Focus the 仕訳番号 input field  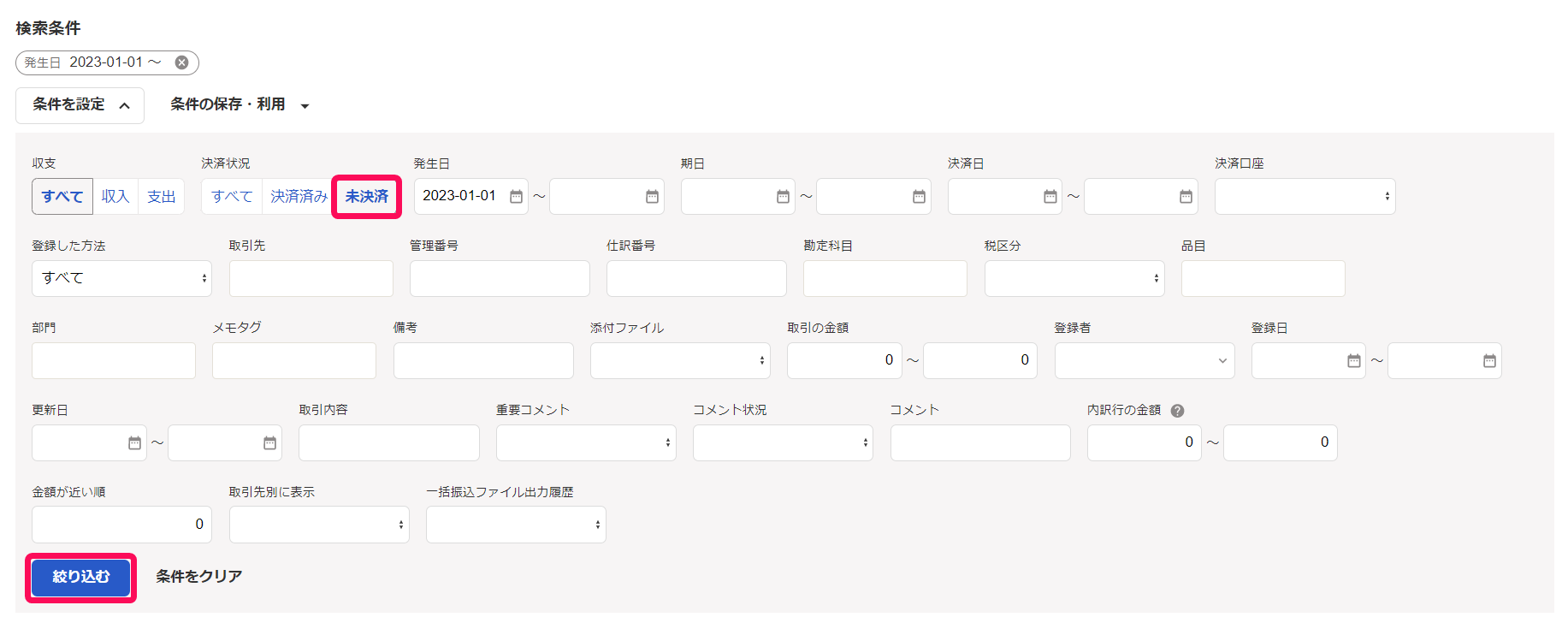tap(696, 279)
